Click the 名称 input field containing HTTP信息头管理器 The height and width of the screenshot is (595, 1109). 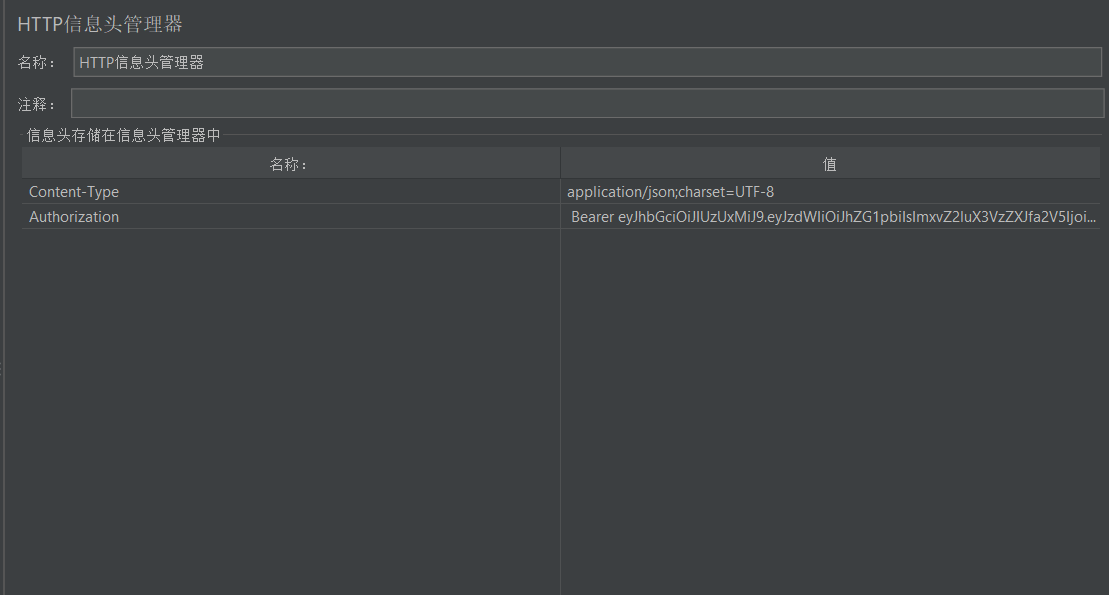[x=587, y=62]
